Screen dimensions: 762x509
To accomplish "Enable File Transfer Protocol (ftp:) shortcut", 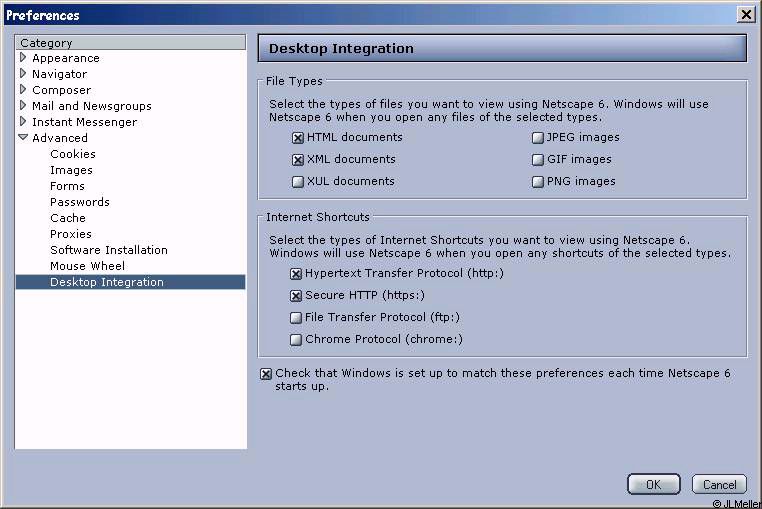I will click(x=296, y=318).
